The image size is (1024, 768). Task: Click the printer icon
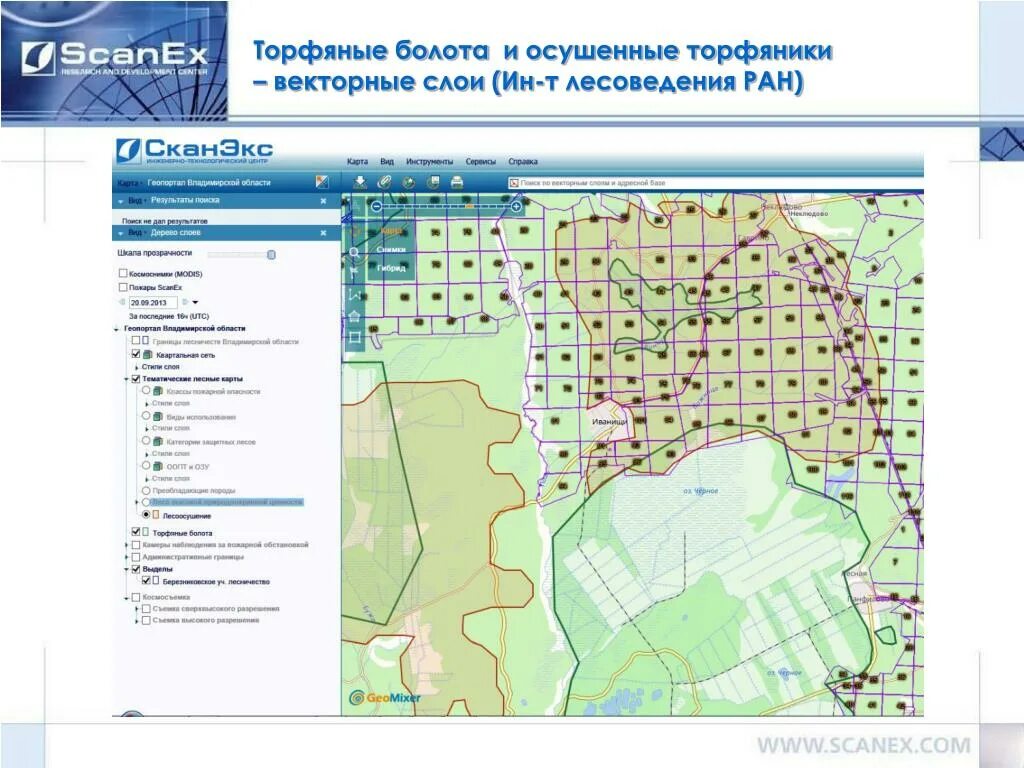click(457, 182)
